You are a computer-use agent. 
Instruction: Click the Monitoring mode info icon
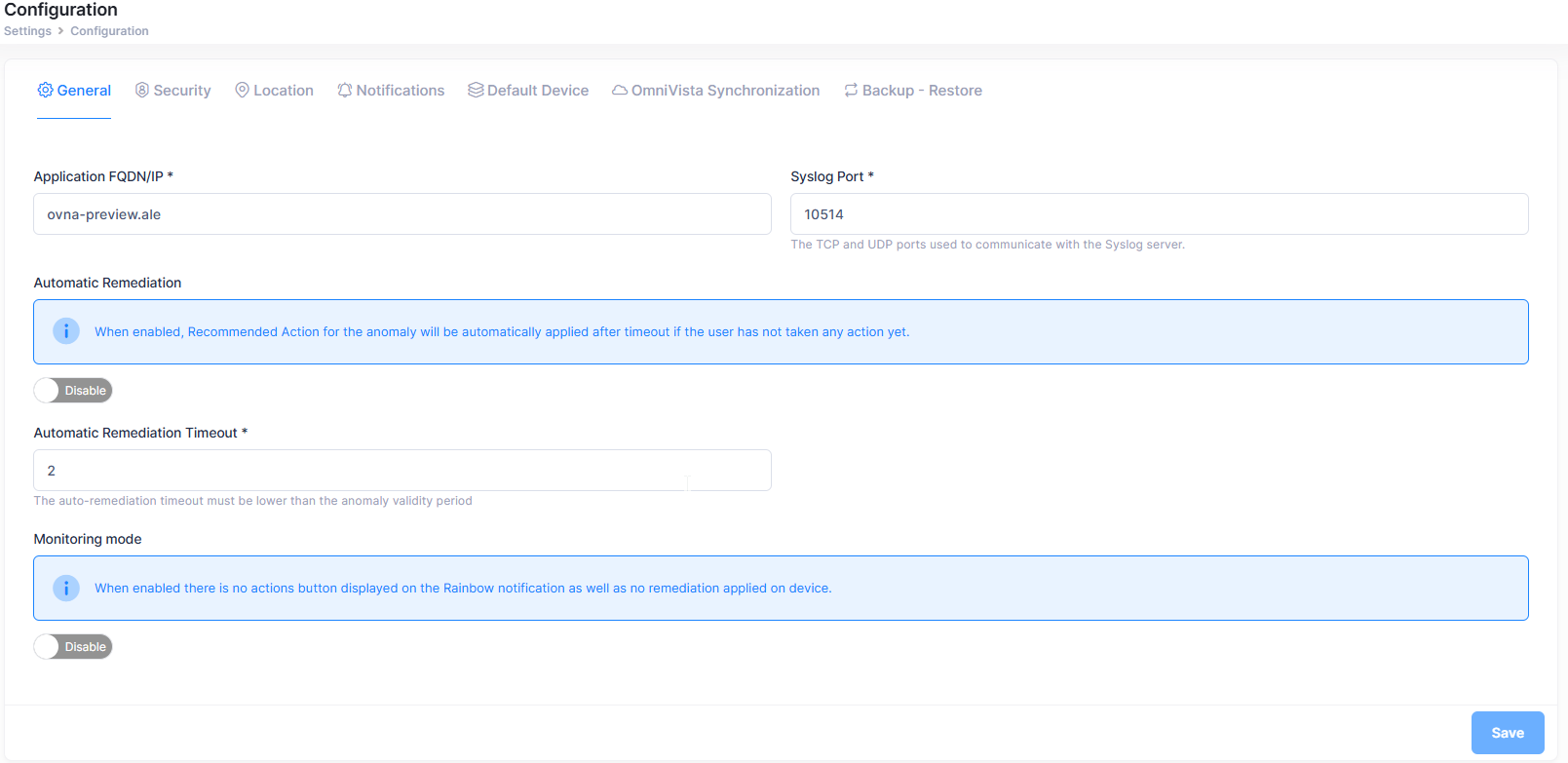[66, 588]
